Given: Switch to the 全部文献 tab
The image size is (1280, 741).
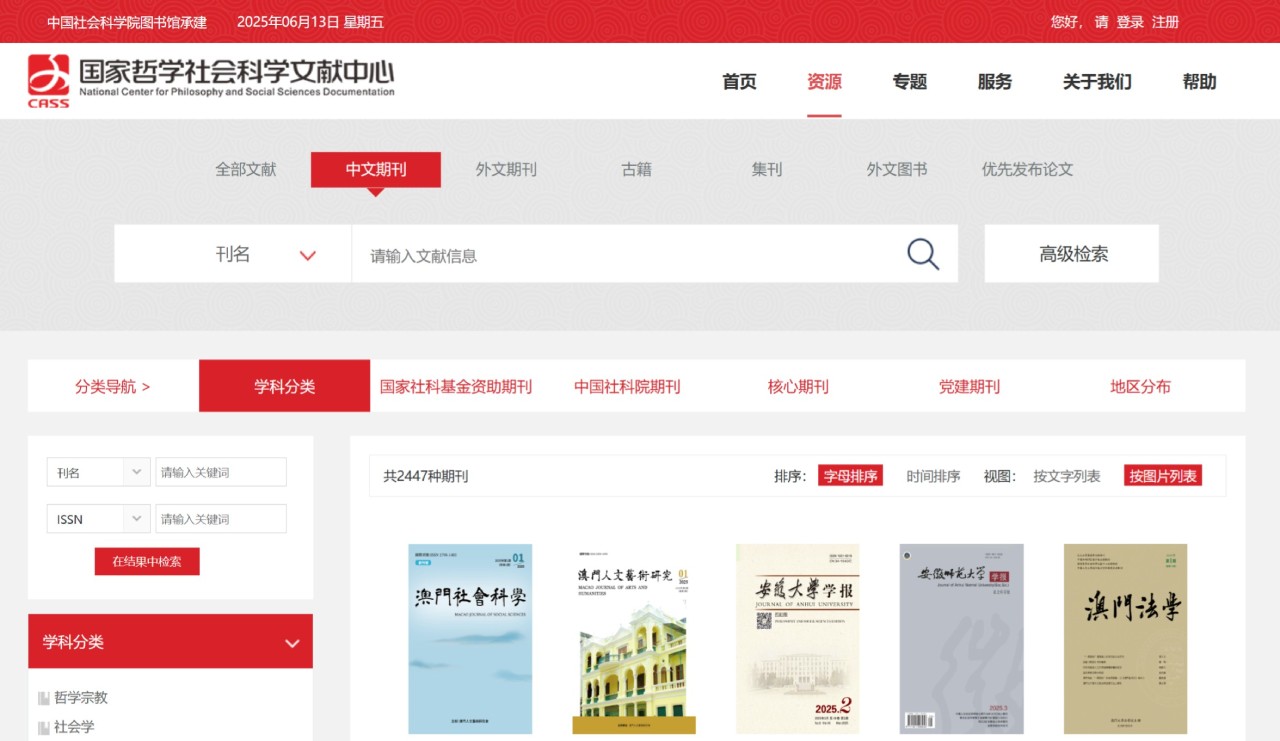Looking at the screenshot, I should click(246, 170).
